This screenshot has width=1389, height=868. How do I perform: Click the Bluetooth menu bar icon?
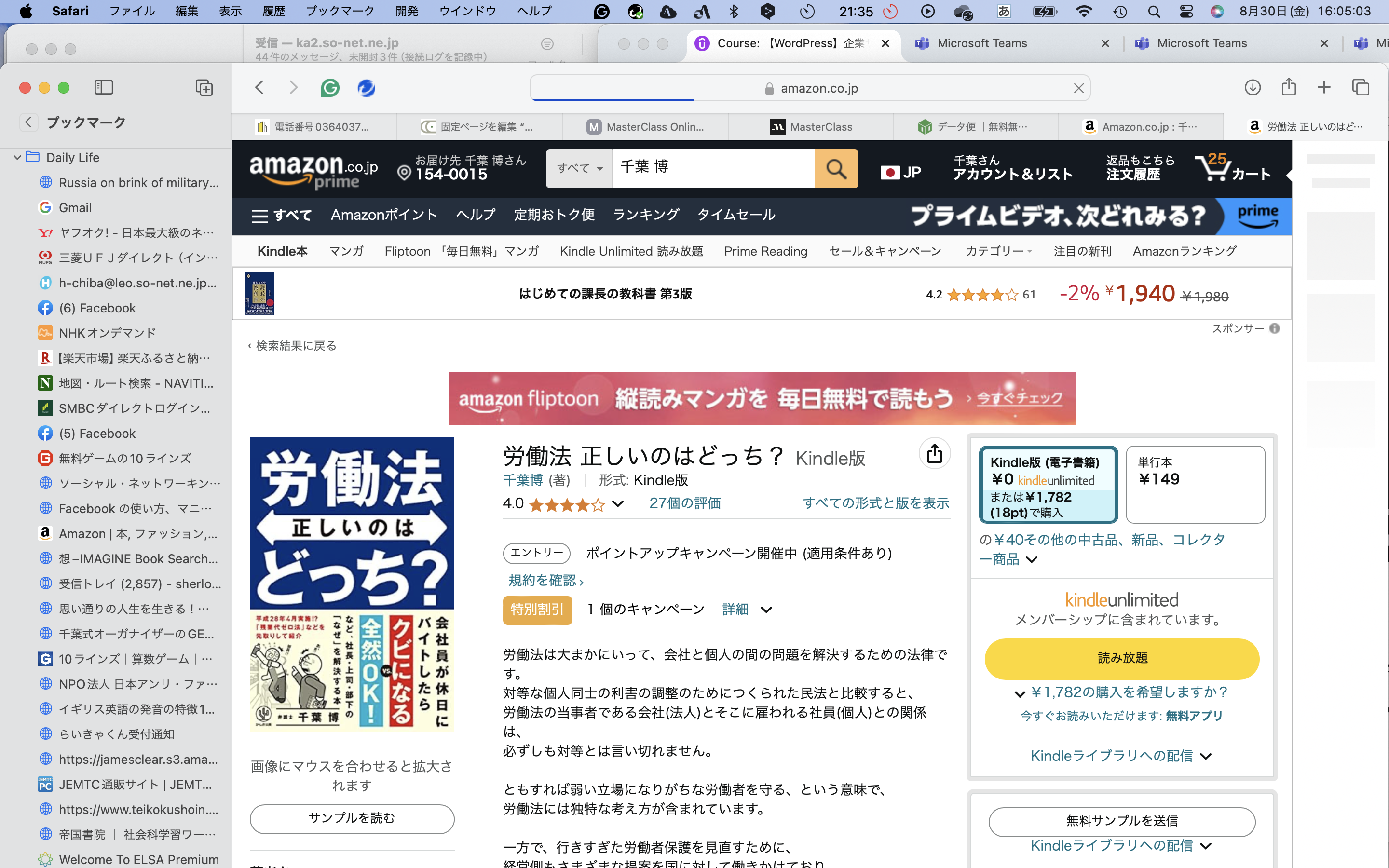click(x=734, y=12)
